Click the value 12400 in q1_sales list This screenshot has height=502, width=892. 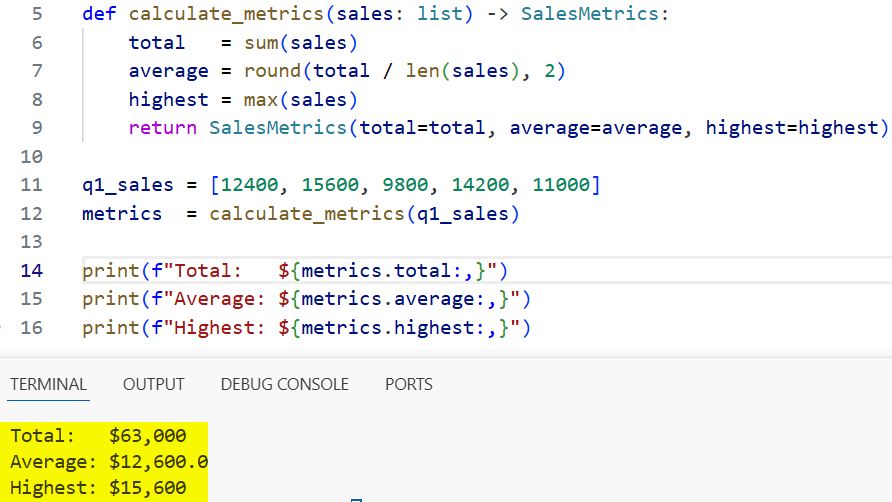(250, 185)
